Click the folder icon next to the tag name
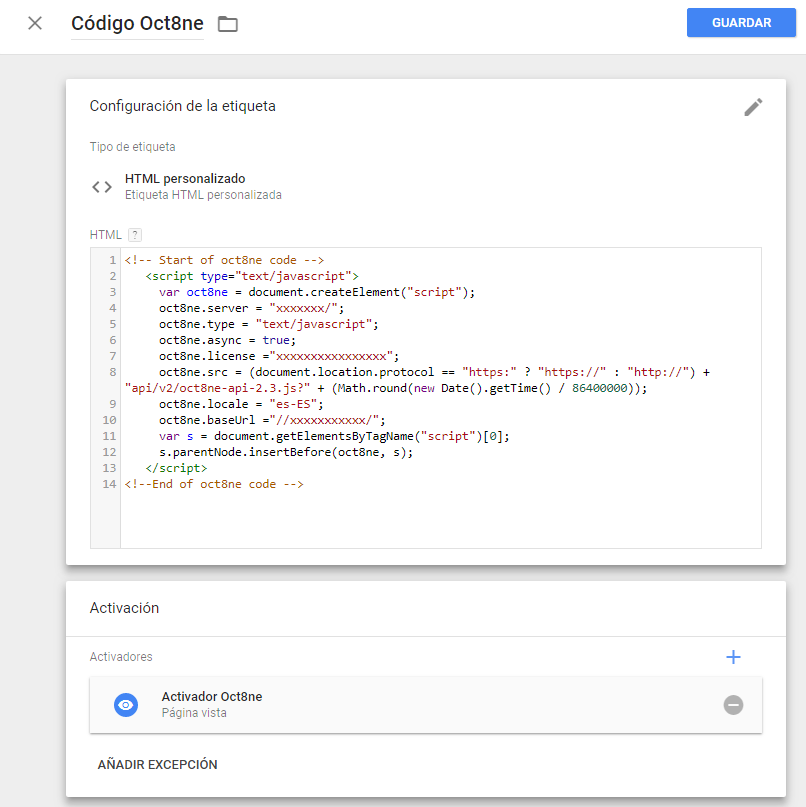This screenshot has width=806, height=807. pyautogui.click(x=228, y=24)
